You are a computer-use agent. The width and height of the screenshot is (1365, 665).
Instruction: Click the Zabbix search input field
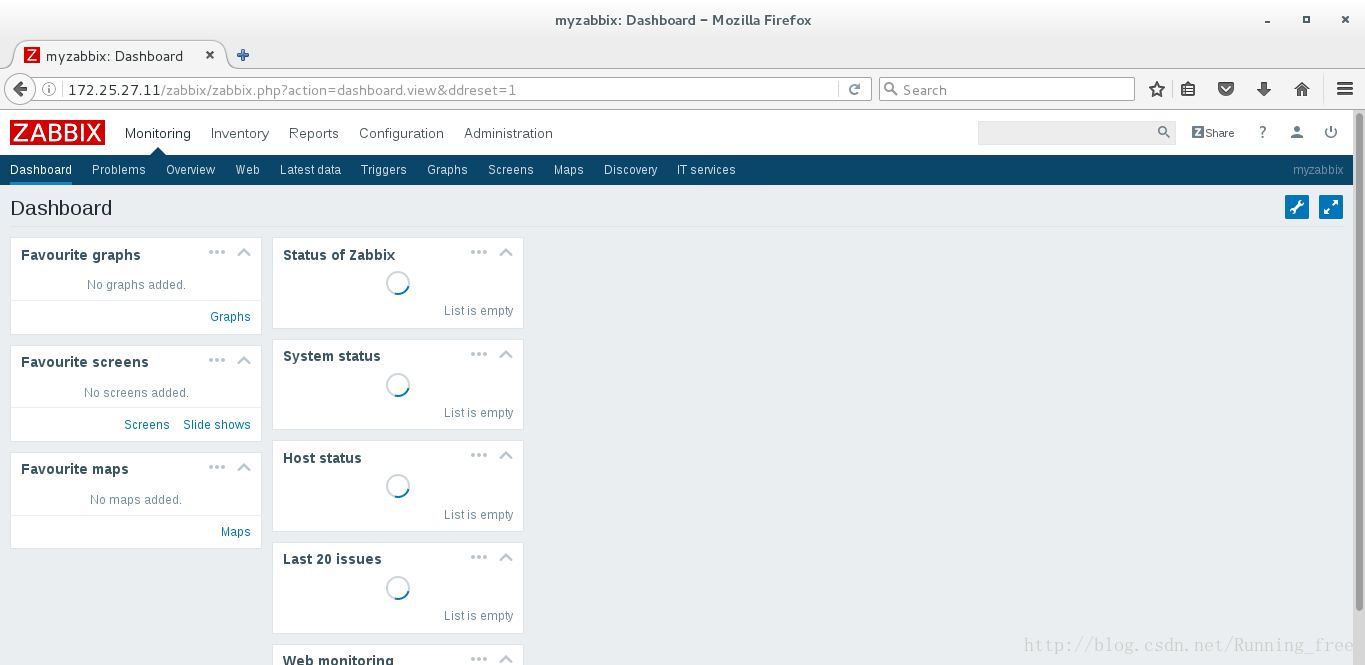(x=1066, y=133)
